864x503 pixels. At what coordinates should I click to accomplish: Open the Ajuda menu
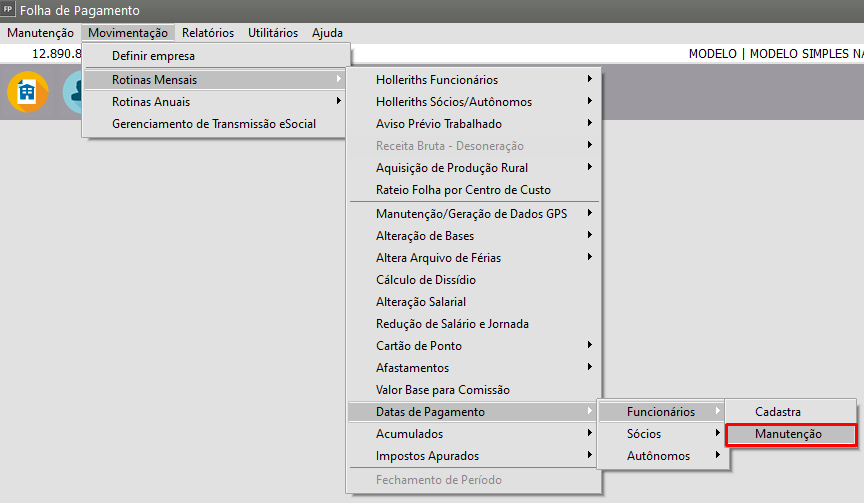(x=327, y=33)
